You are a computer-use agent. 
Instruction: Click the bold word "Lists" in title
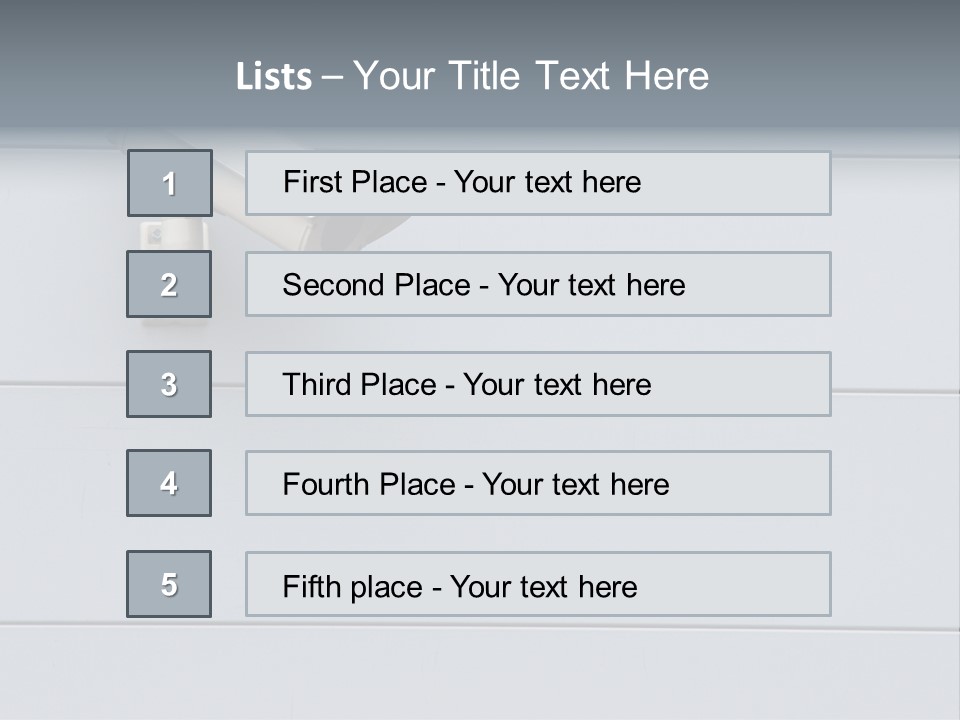click(x=274, y=77)
